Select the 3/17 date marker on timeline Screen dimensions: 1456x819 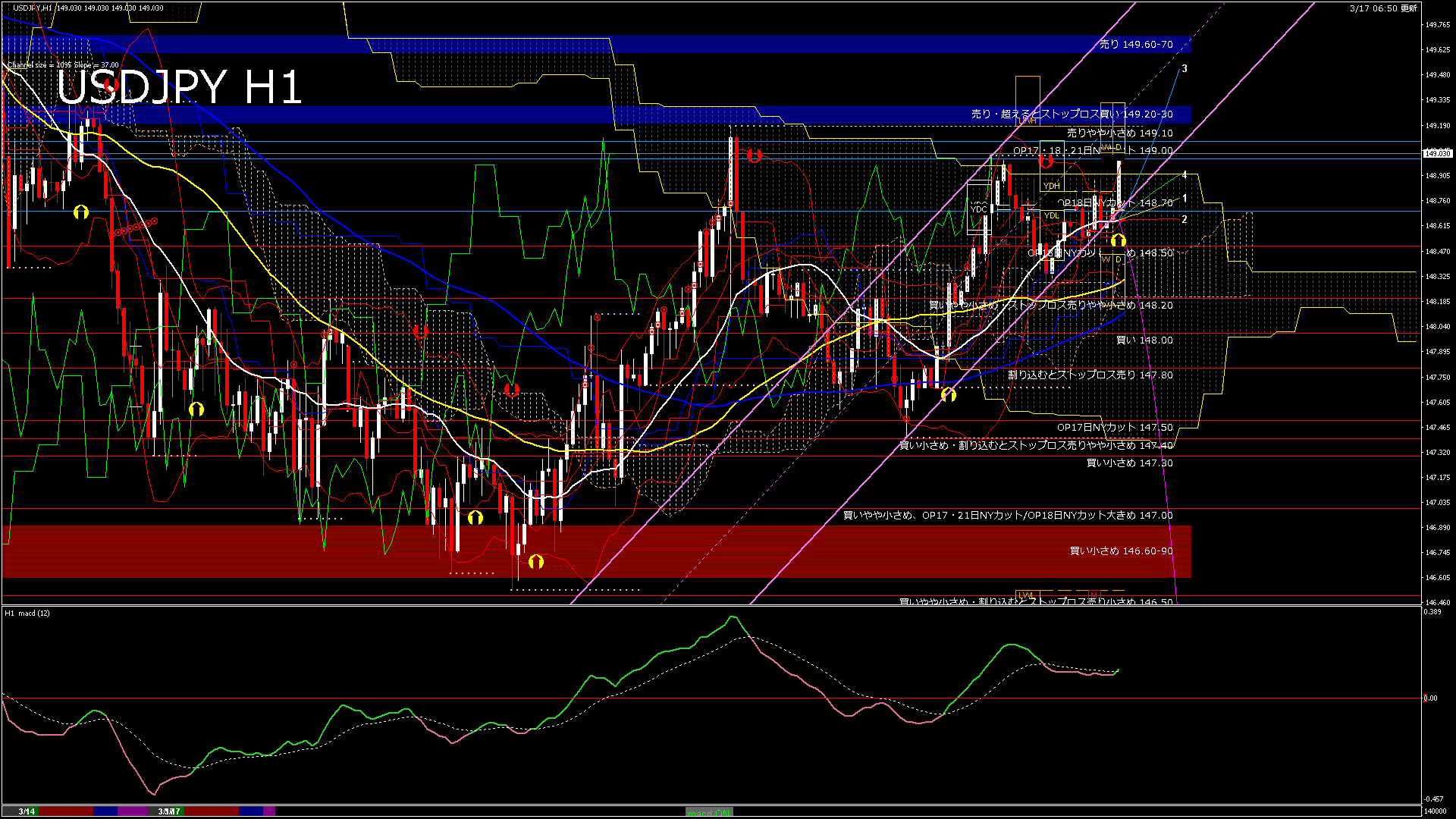[x=169, y=811]
